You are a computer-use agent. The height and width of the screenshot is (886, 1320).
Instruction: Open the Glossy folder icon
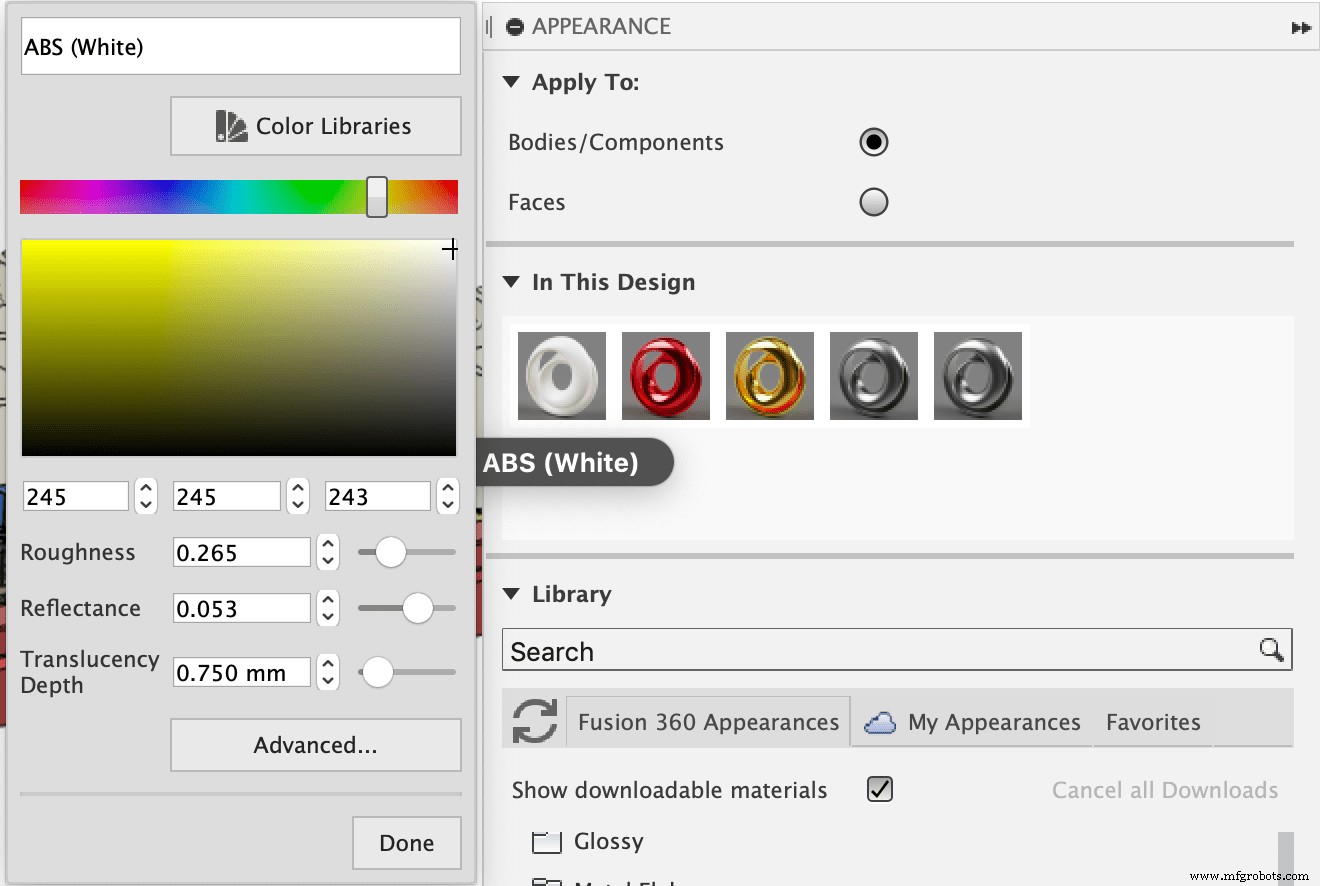pos(546,841)
